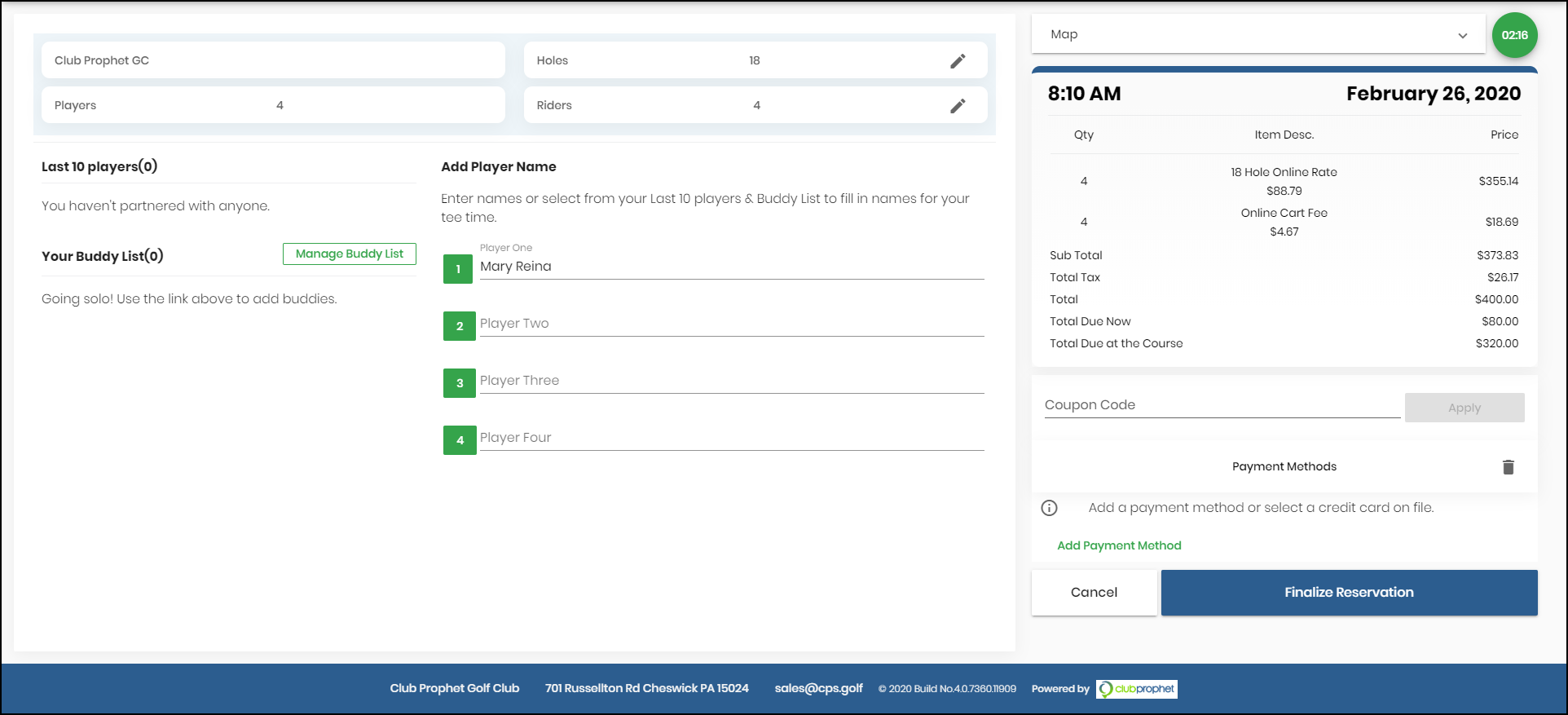
Task: Focus the Coupon Code input field
Action: pyautogui.click(x=1222, y=405)
